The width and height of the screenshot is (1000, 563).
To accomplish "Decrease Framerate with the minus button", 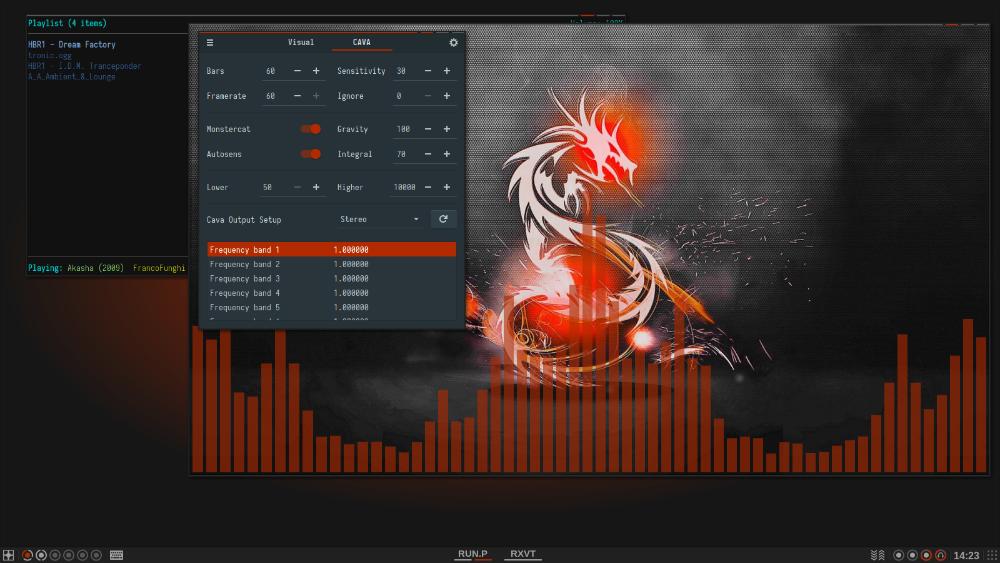I will 297,96.
